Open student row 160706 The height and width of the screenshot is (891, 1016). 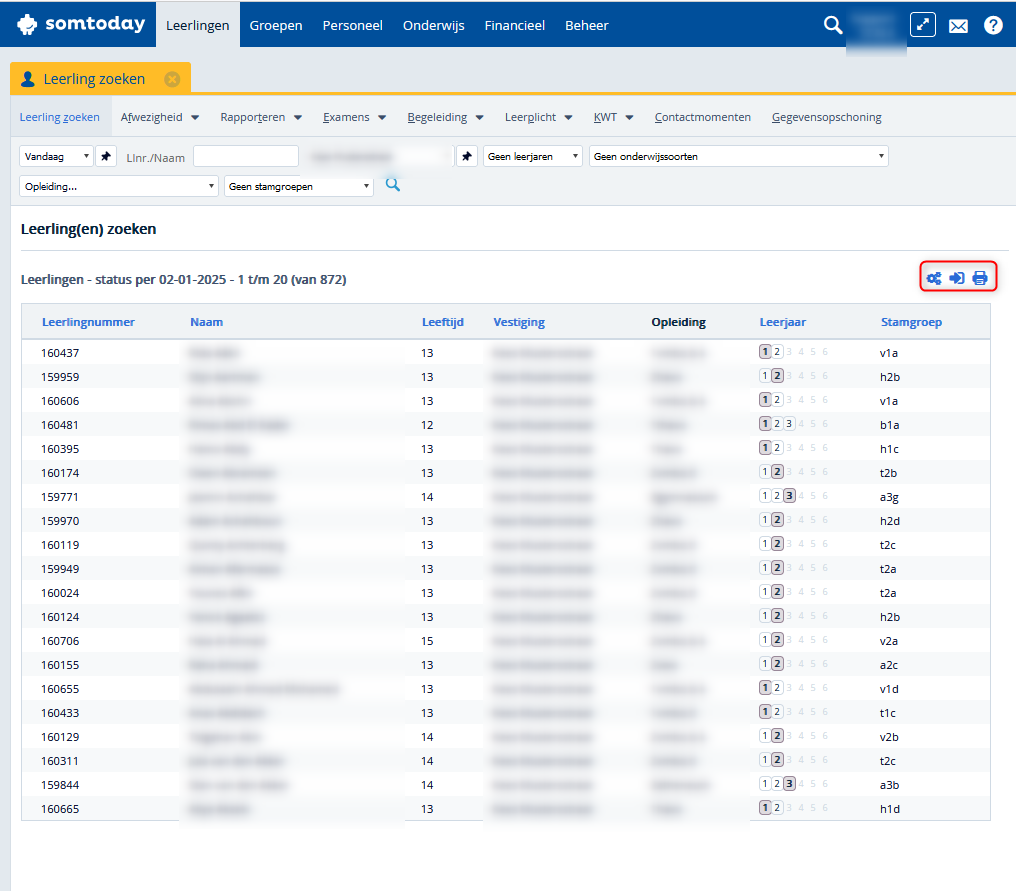[x=505, y=640]
